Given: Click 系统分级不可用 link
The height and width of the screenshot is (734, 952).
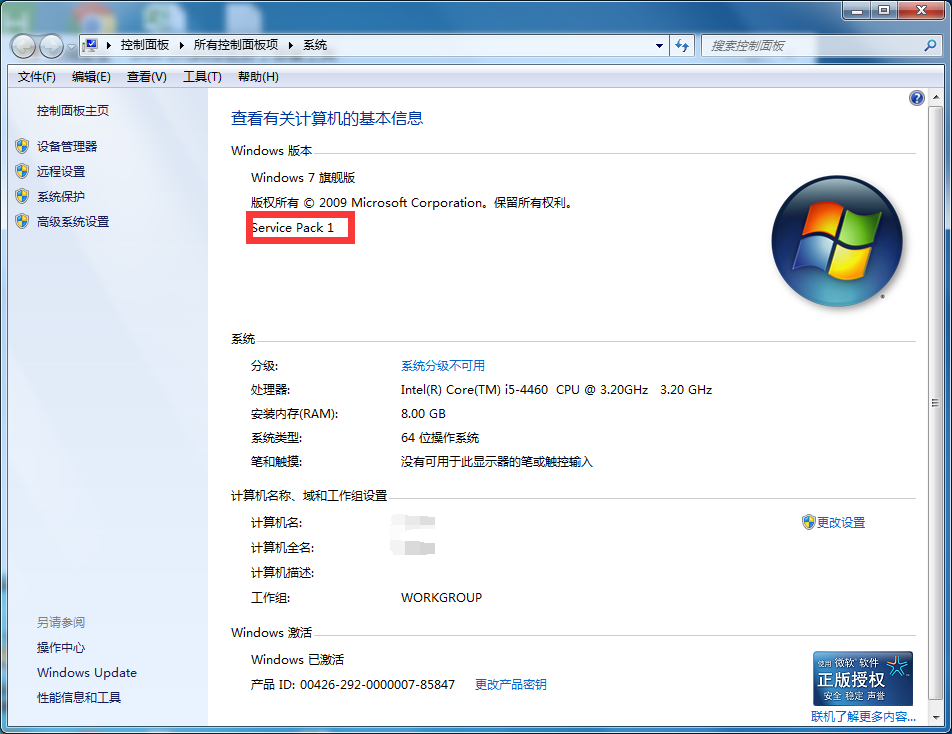Looking at the screenshot, I should [x=443, y=365].
